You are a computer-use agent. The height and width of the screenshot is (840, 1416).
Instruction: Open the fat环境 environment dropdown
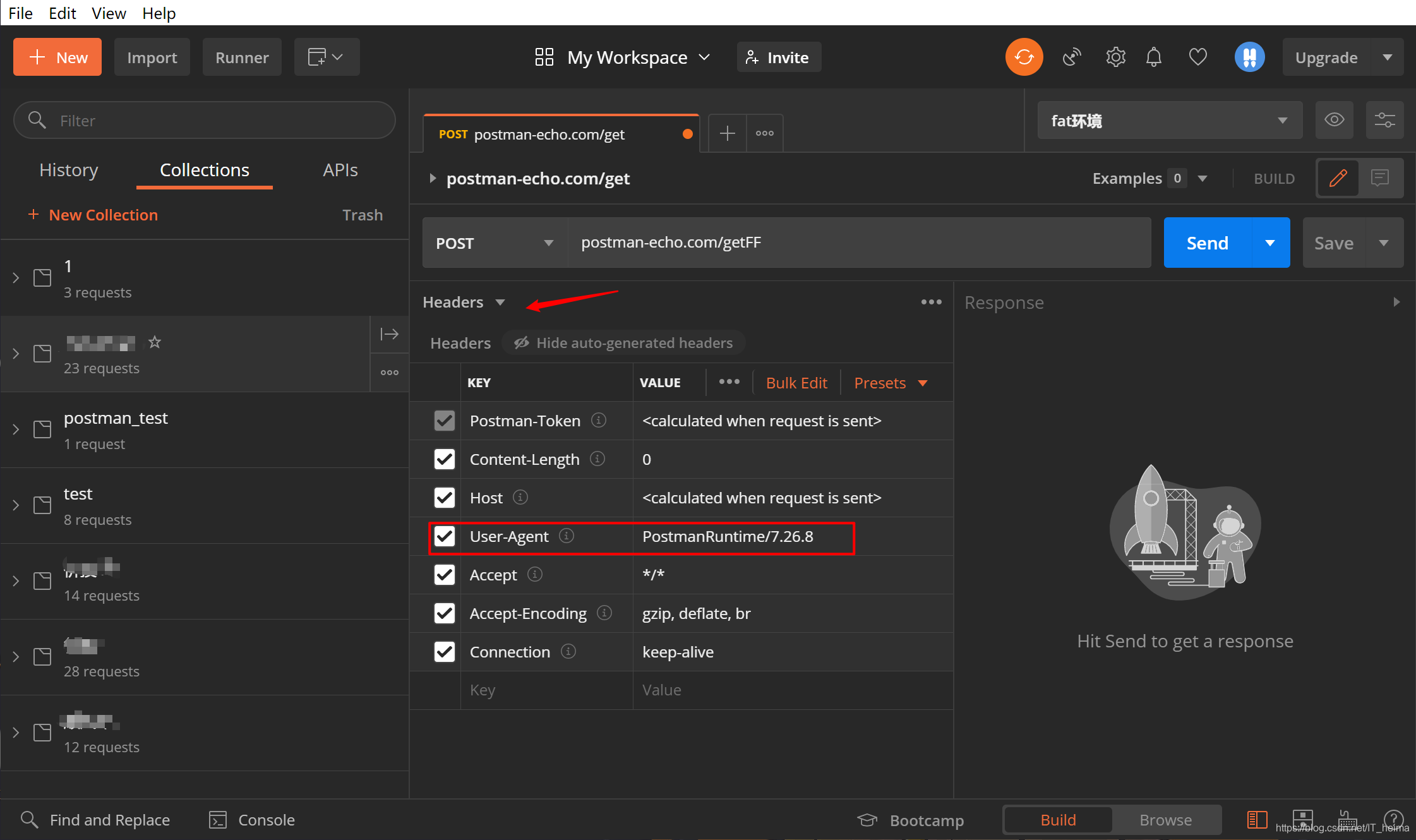pos(1170,120)
